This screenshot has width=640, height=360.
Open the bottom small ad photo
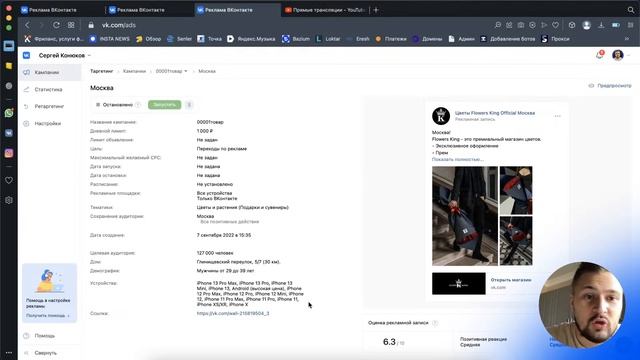[516, 241]
